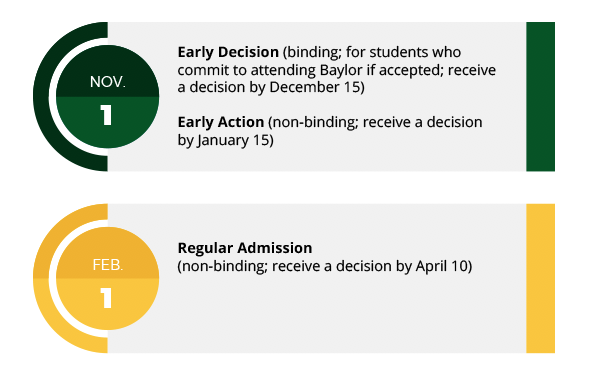Click the gold outer arc ring
Viewport: 598px width, 374px height.
tap(40, 278)
